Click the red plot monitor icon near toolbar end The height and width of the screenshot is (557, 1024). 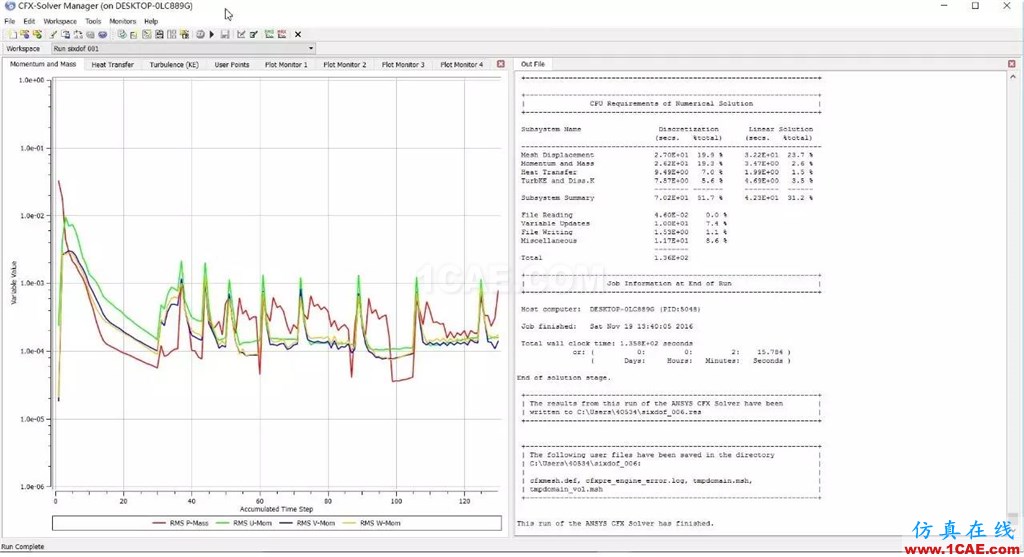click(x=281, y=34)
